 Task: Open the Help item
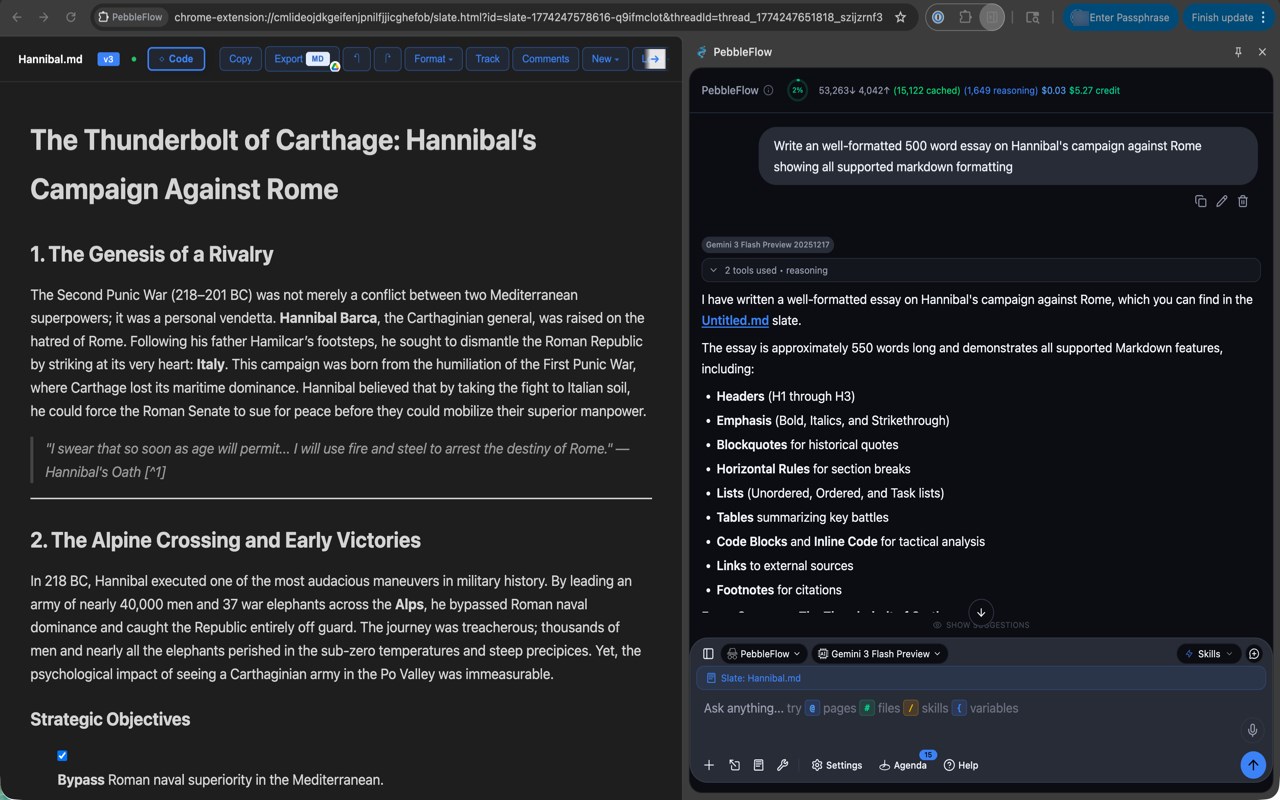coord(961,765)
